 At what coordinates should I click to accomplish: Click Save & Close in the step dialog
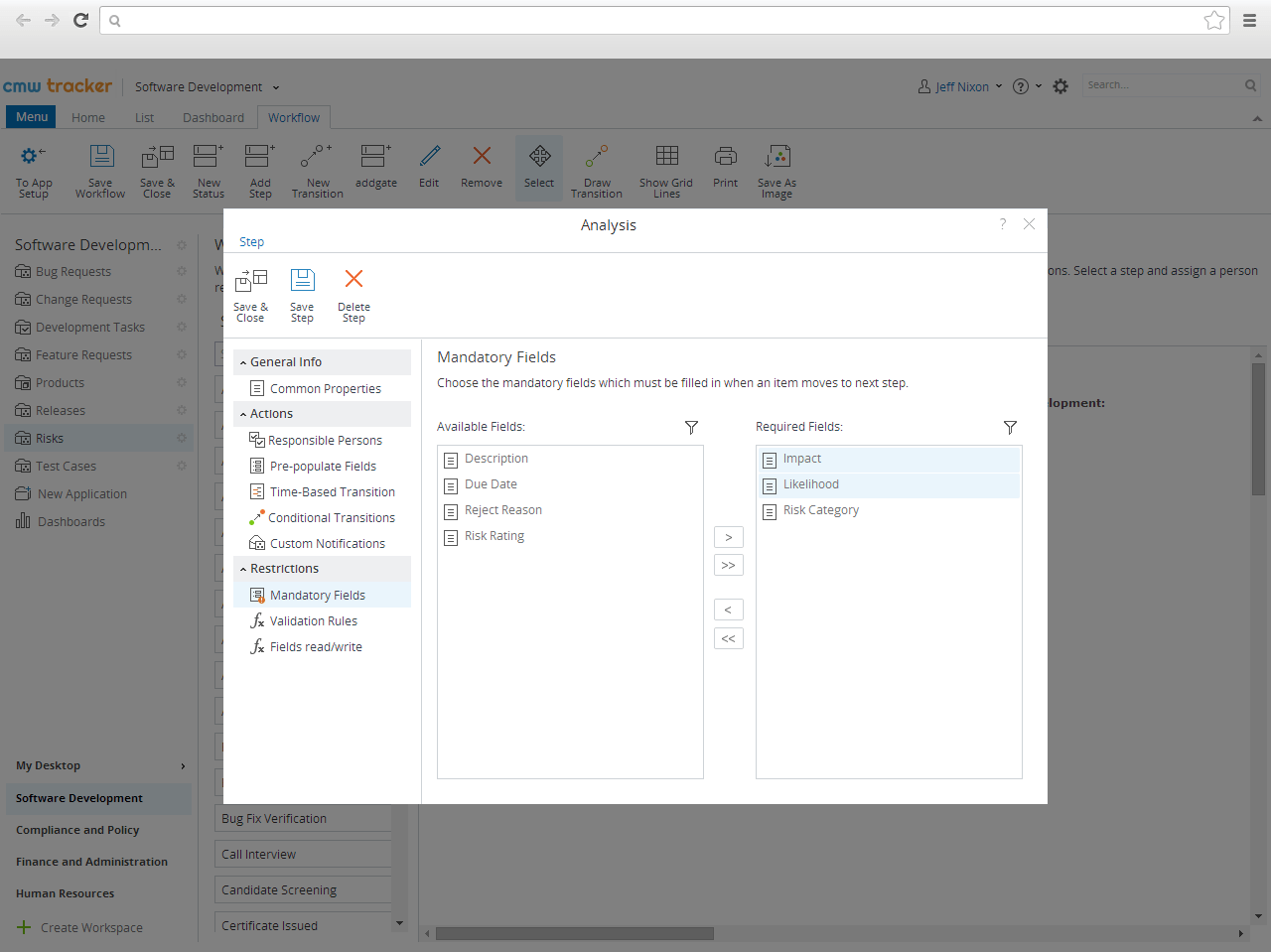point(250,293)
